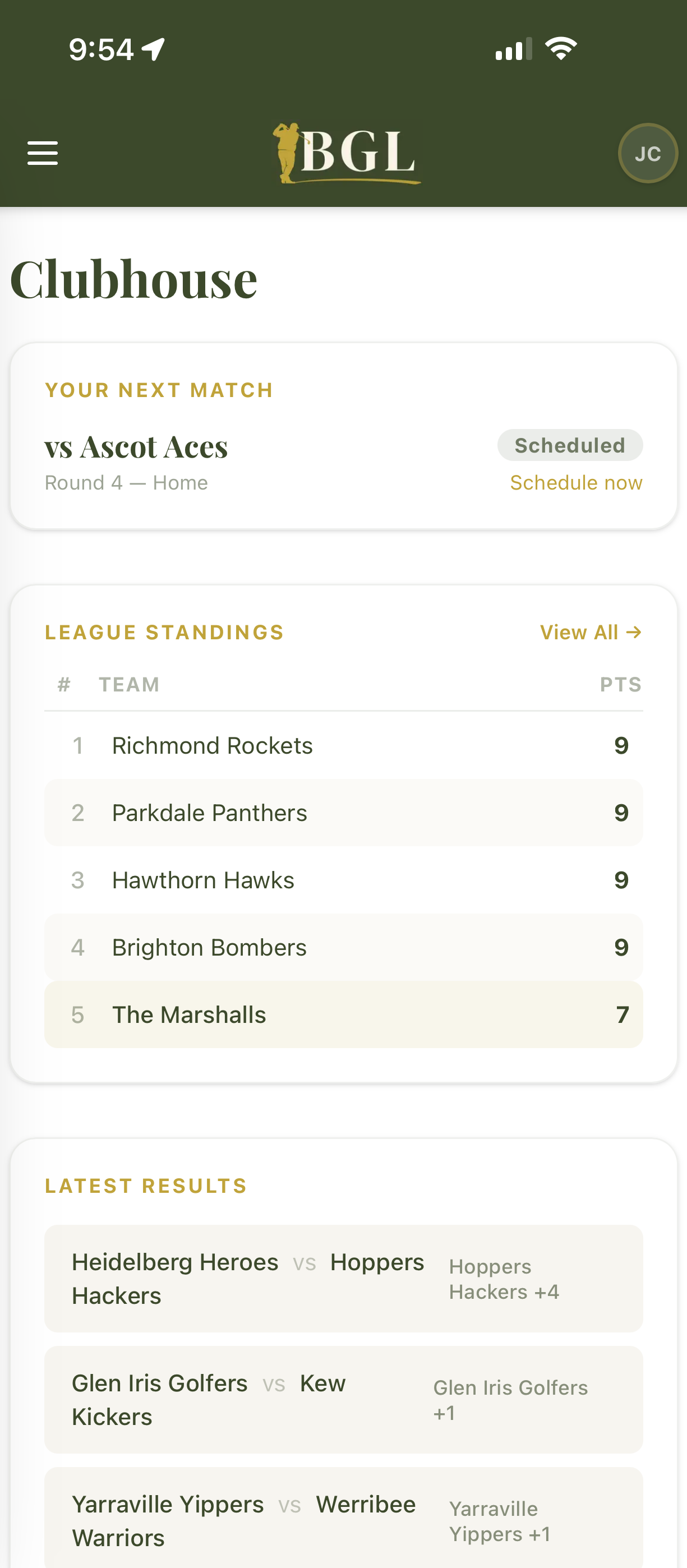Select Richmond Rockets in the standings
Screen dimensions: 687x1568
pos(343,745)
